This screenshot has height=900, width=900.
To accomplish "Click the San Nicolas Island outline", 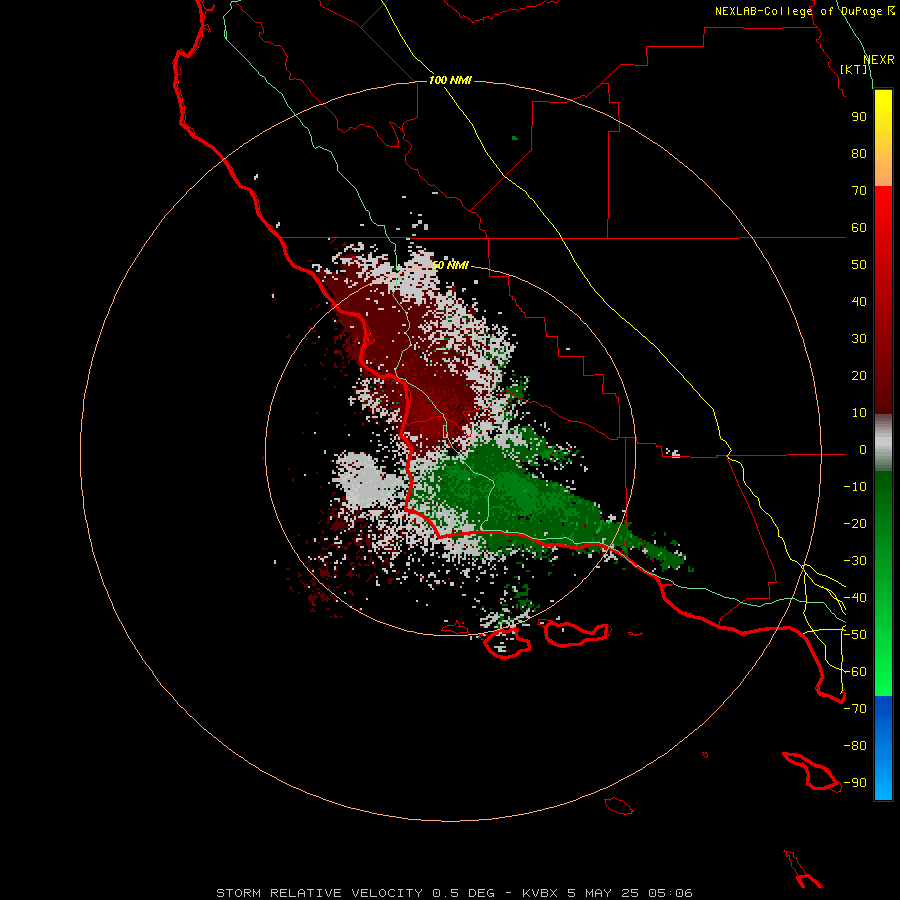I will 619,806.
